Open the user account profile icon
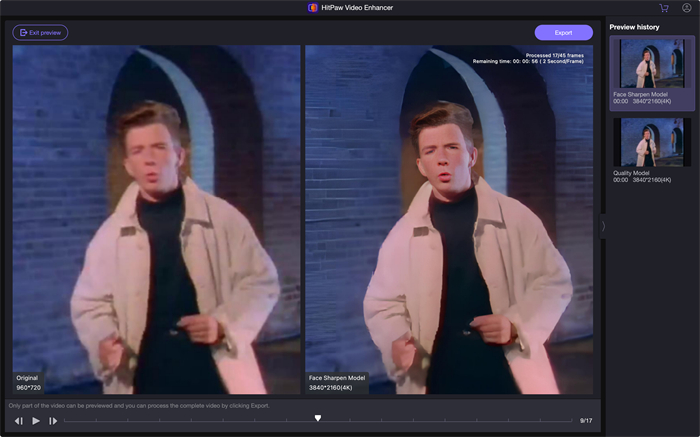Image resolution: width=700 pixels, height=437 pixels. tap(686, 7)
